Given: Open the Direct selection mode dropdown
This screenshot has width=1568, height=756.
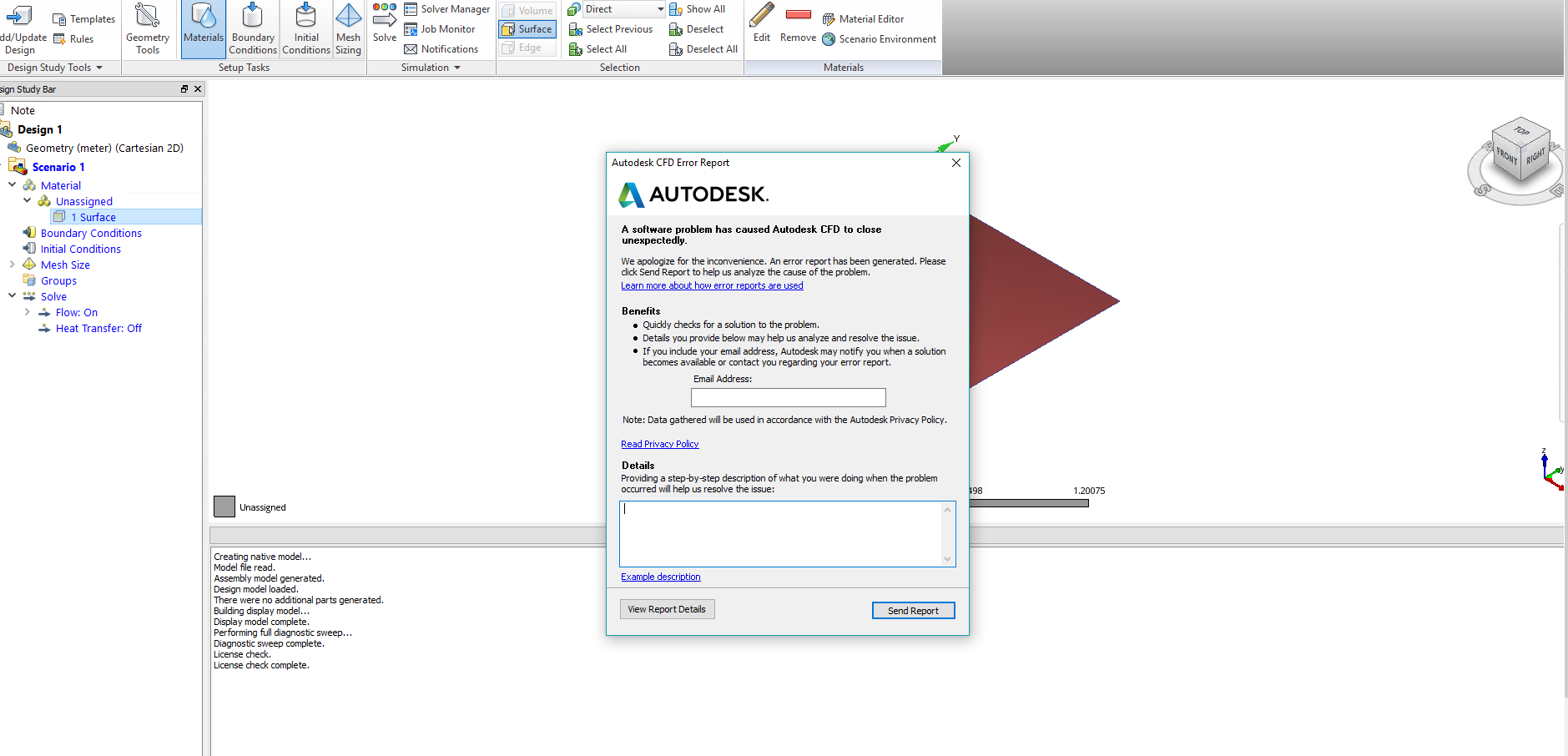Looking at the screenshot, I should click(x=660, y=9).
